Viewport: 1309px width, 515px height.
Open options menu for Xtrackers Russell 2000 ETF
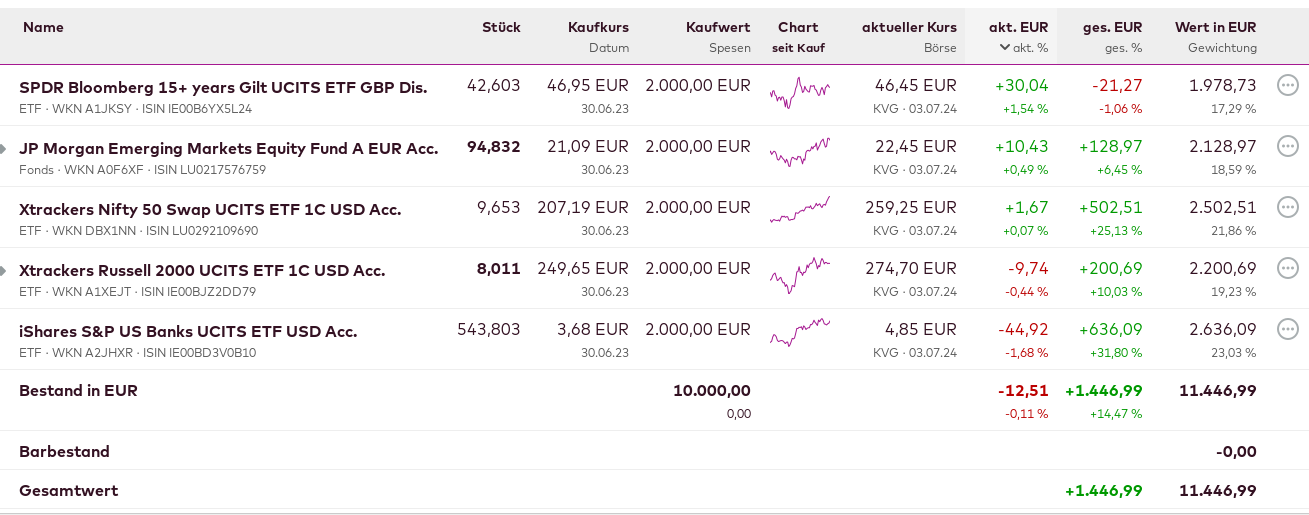(1288, 269)
